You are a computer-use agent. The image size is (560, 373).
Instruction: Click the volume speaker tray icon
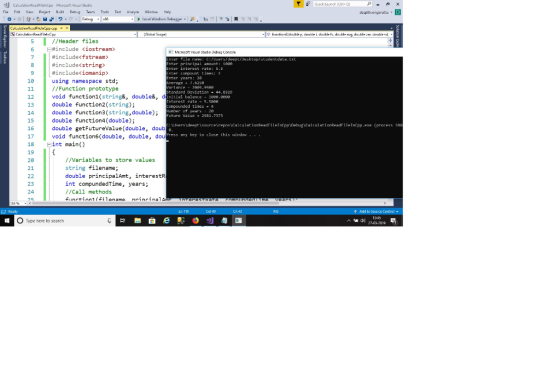pyautogui.click(x=363, y=220)
